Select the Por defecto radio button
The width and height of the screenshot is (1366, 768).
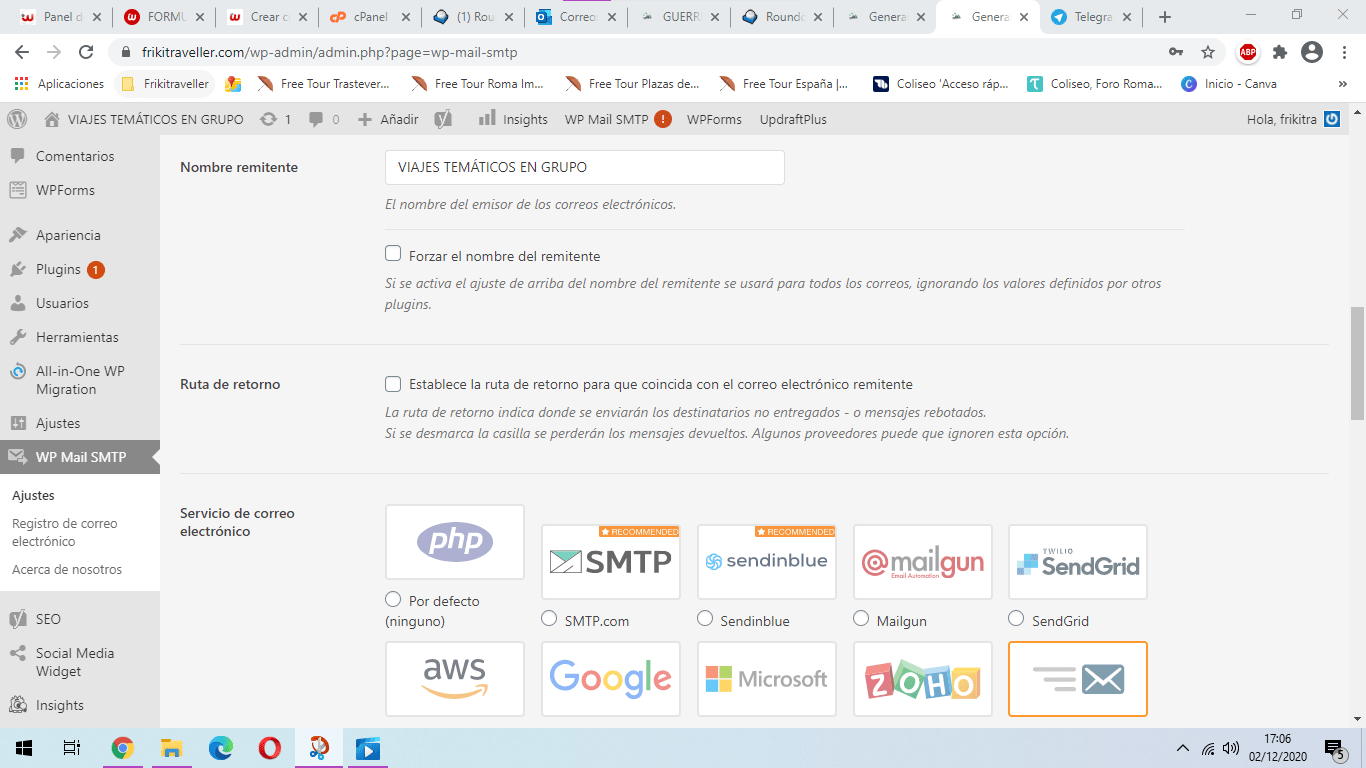click(x=393, y=599)
